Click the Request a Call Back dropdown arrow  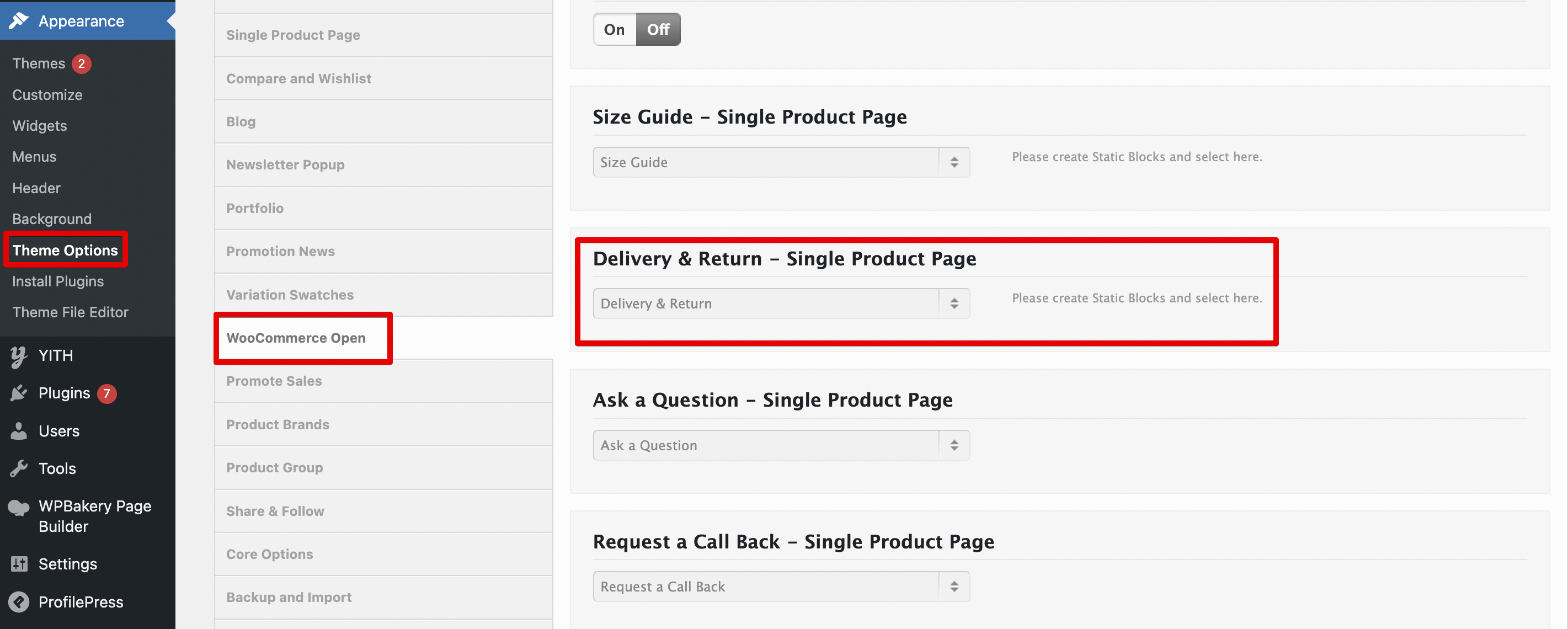(x=954, y=587)
